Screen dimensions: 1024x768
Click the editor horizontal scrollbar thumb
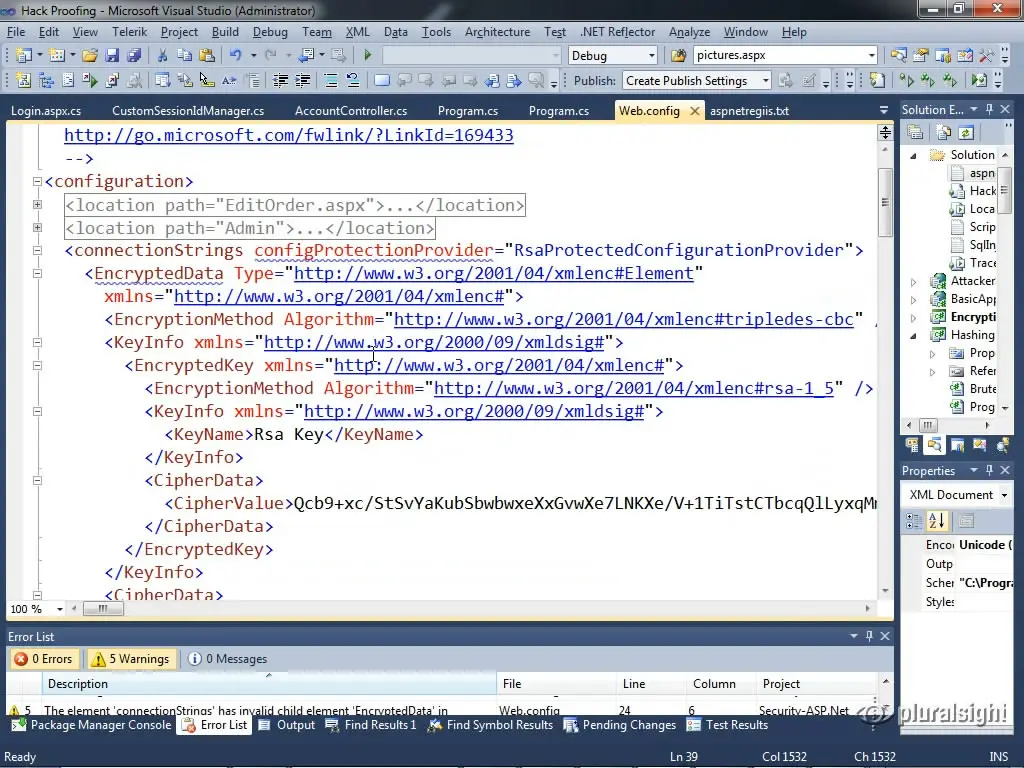pos(103,609)
